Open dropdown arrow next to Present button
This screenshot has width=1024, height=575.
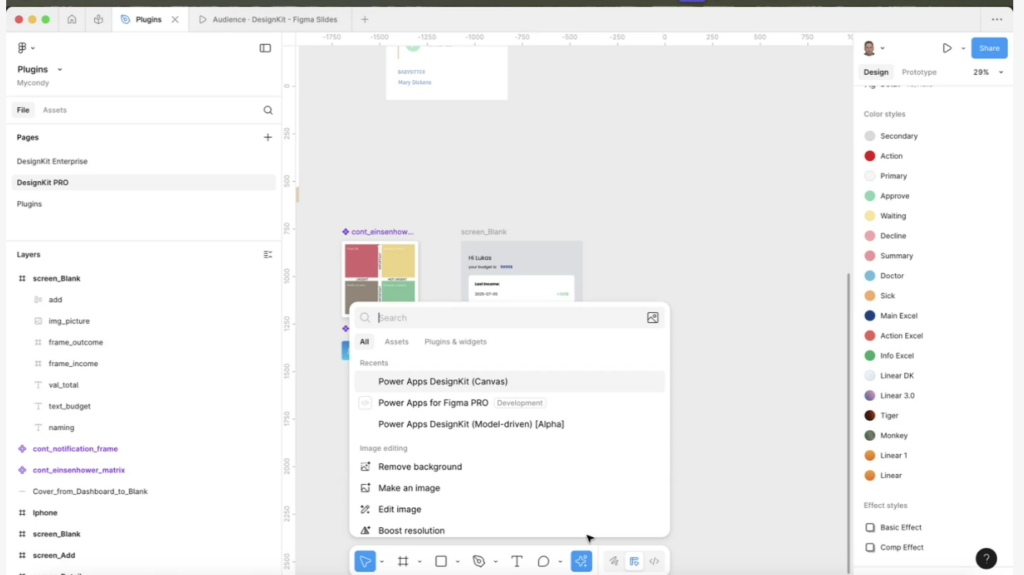pyautogui.click(x=963, y=48)
